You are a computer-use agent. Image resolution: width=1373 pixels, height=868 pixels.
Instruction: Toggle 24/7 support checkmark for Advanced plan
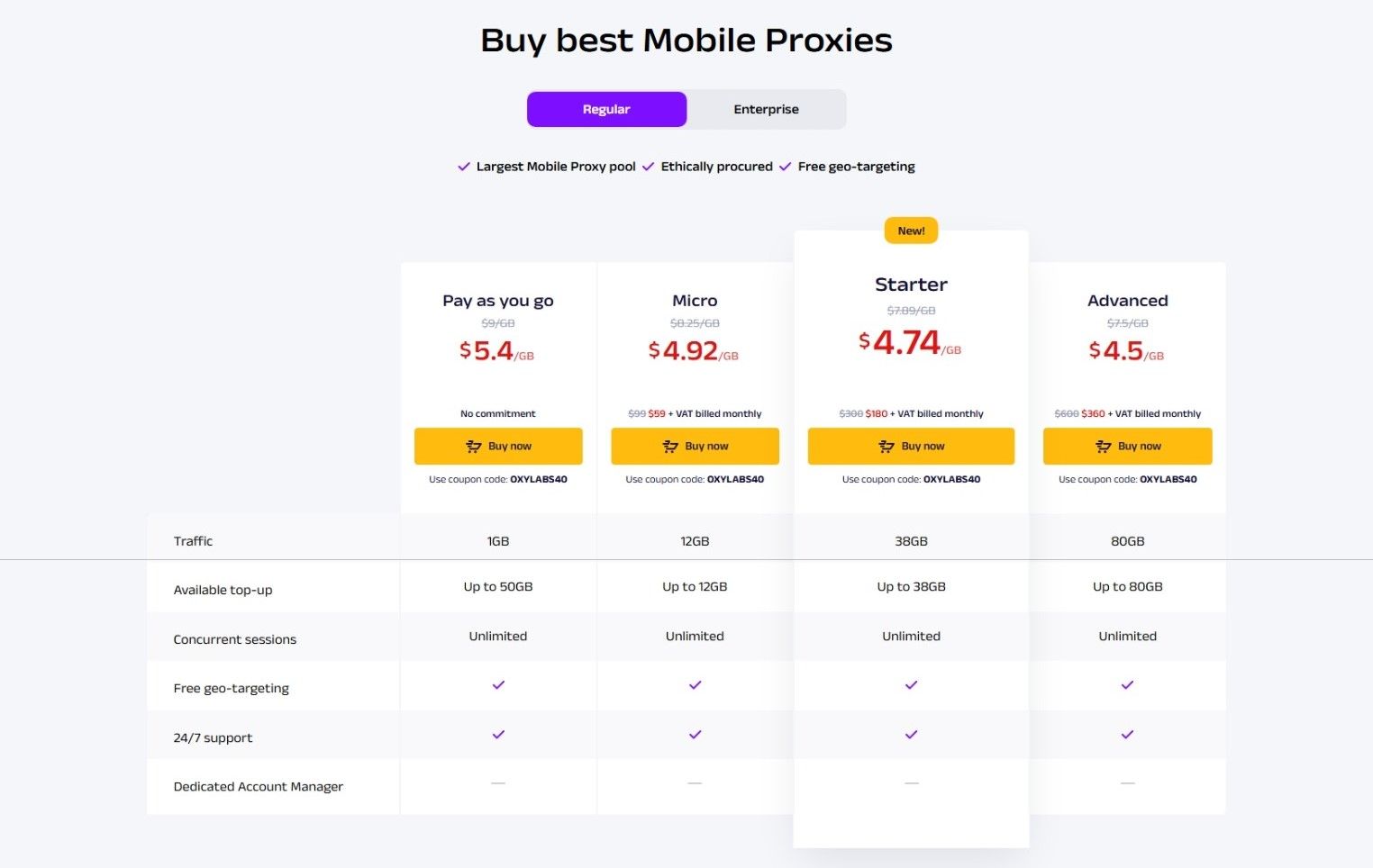pos(1127,734)
